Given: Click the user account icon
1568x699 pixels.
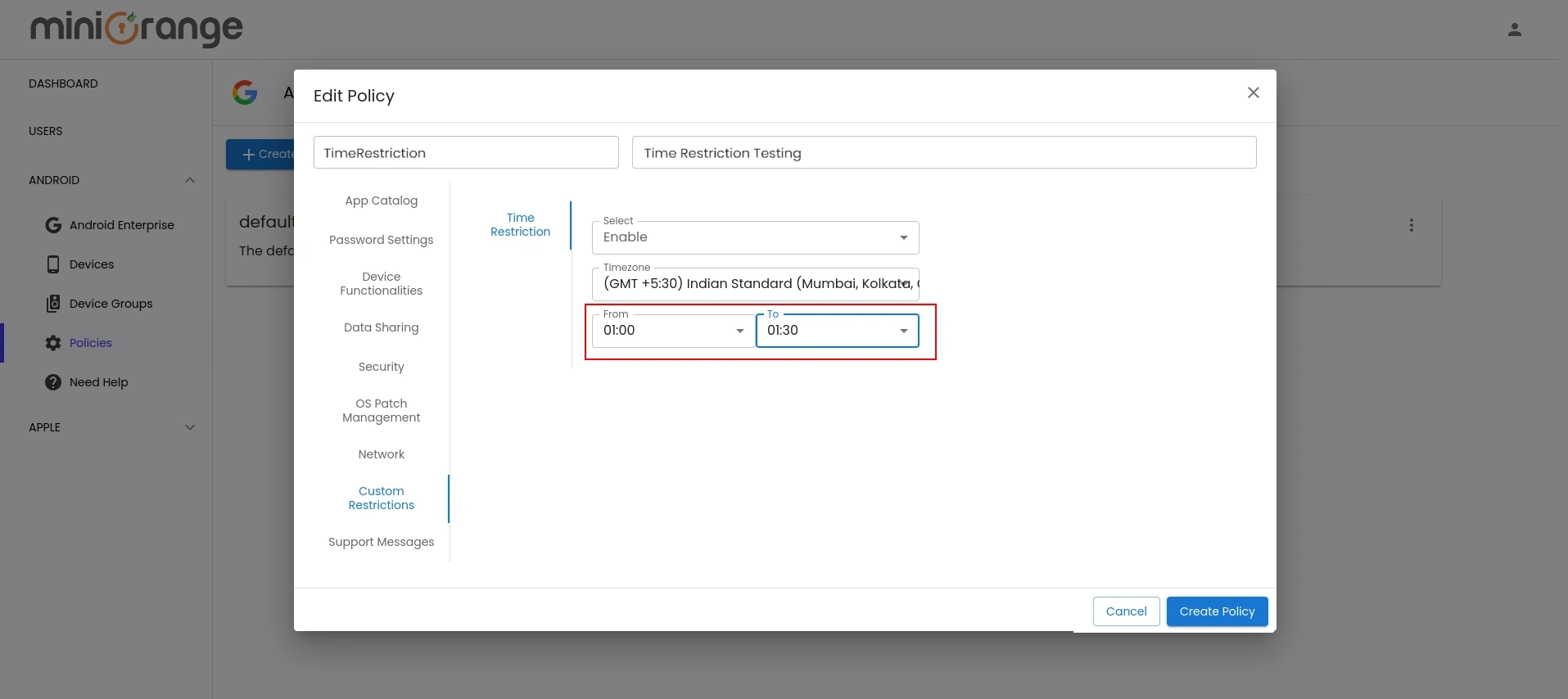Looking at the screenshot, I should 1514,29.
